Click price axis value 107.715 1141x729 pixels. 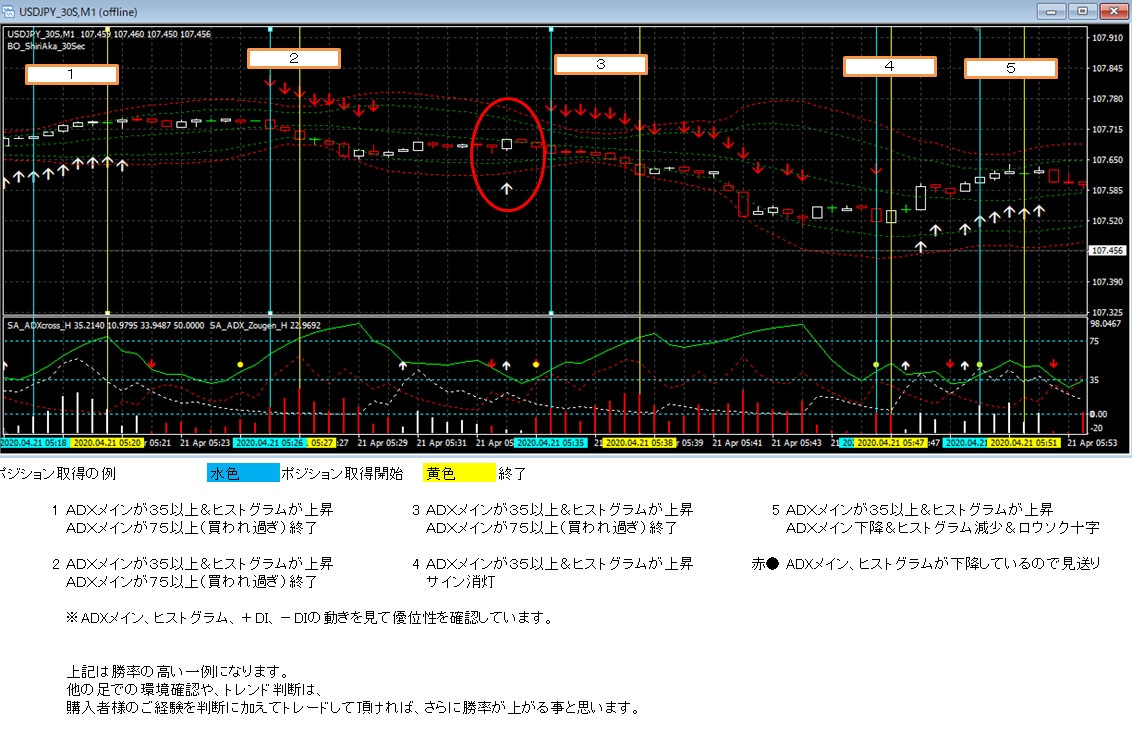(x=1107, y=130)
